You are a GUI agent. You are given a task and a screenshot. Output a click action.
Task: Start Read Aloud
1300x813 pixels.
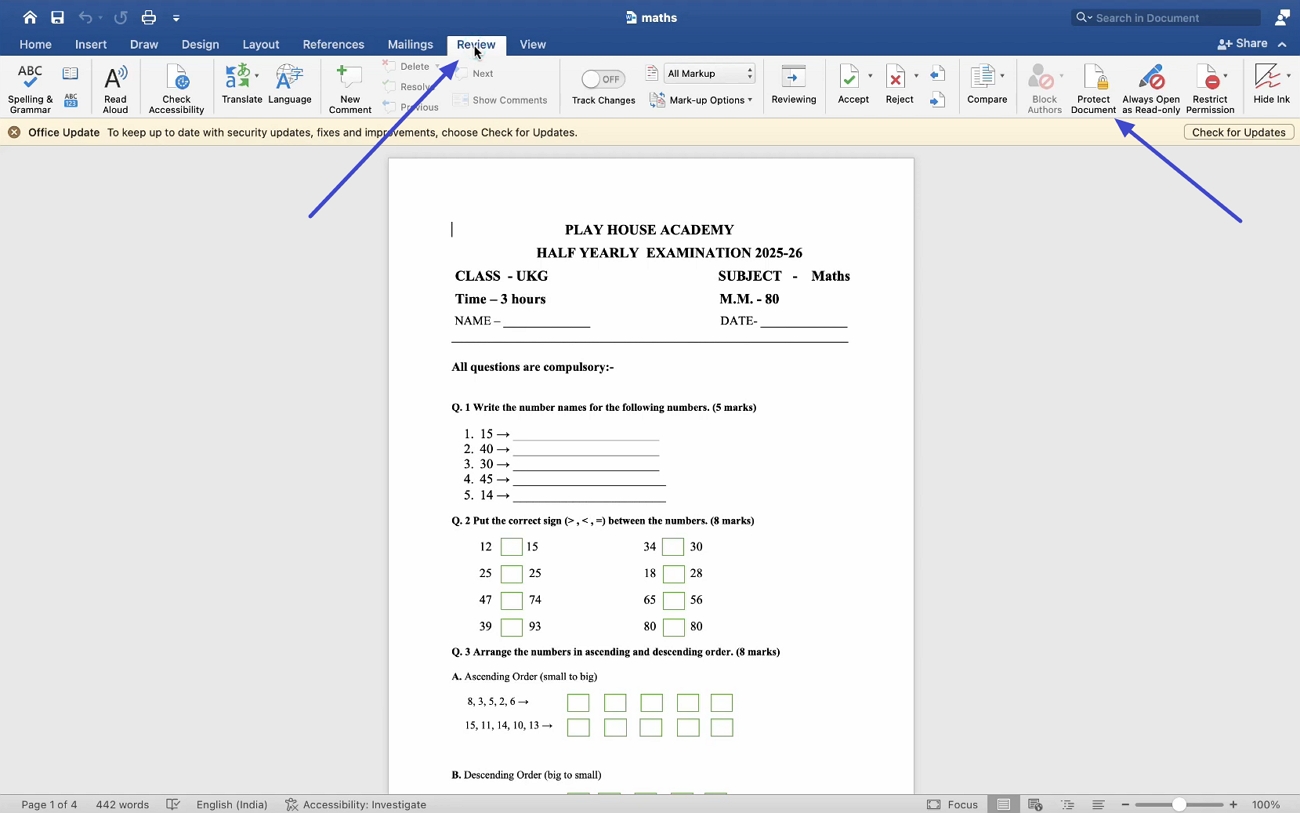click(x=115, y=88)
